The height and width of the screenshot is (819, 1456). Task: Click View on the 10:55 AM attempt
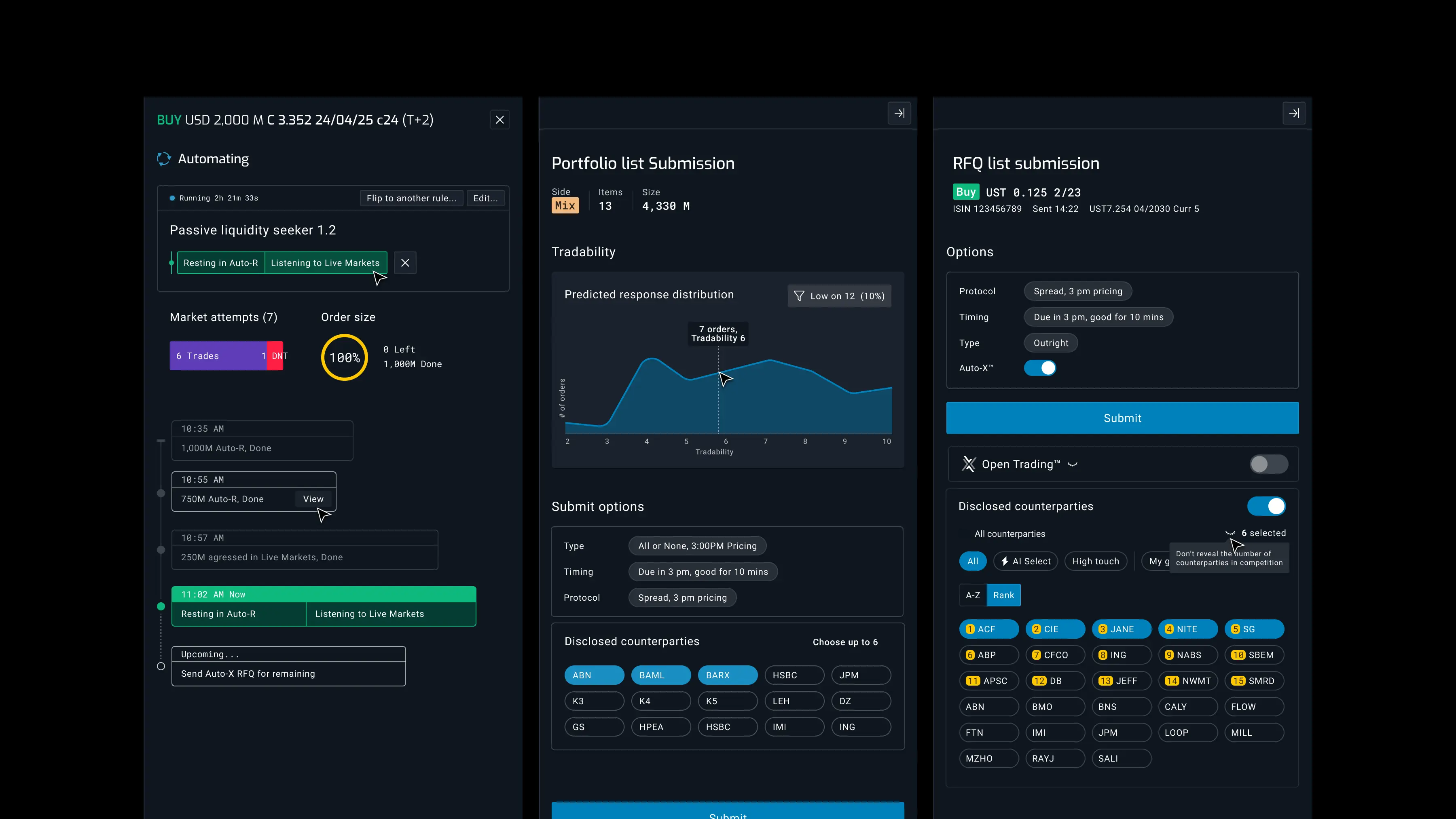[313, 499]
